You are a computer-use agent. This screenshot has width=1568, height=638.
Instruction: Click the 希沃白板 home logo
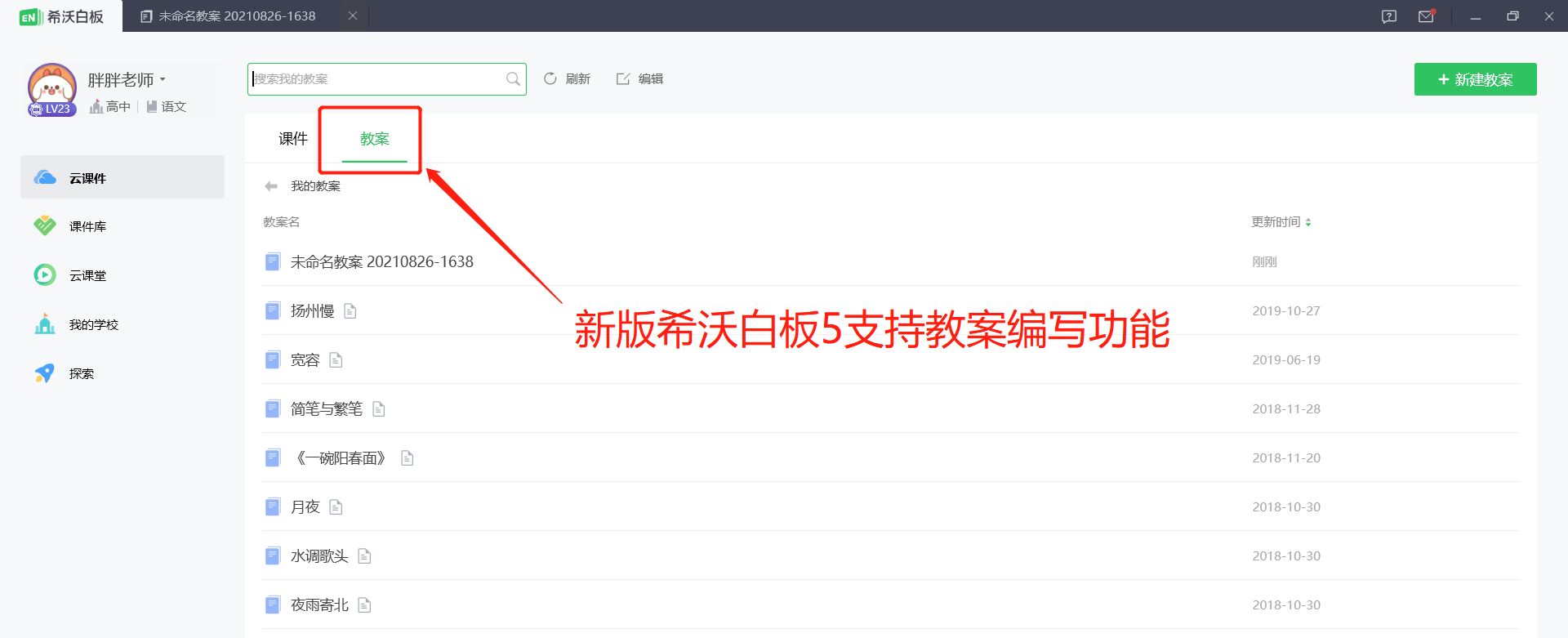coord(61,16)
